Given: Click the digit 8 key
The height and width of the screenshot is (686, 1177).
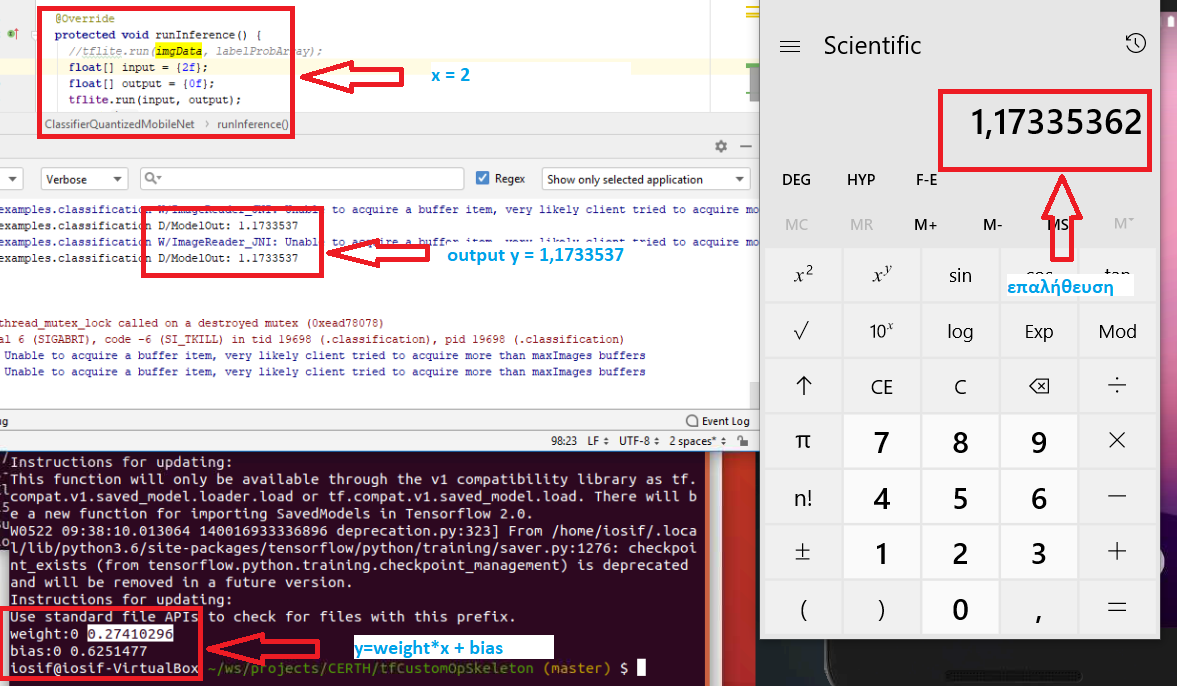Looking at the screenshot, I should pos(960,441).
